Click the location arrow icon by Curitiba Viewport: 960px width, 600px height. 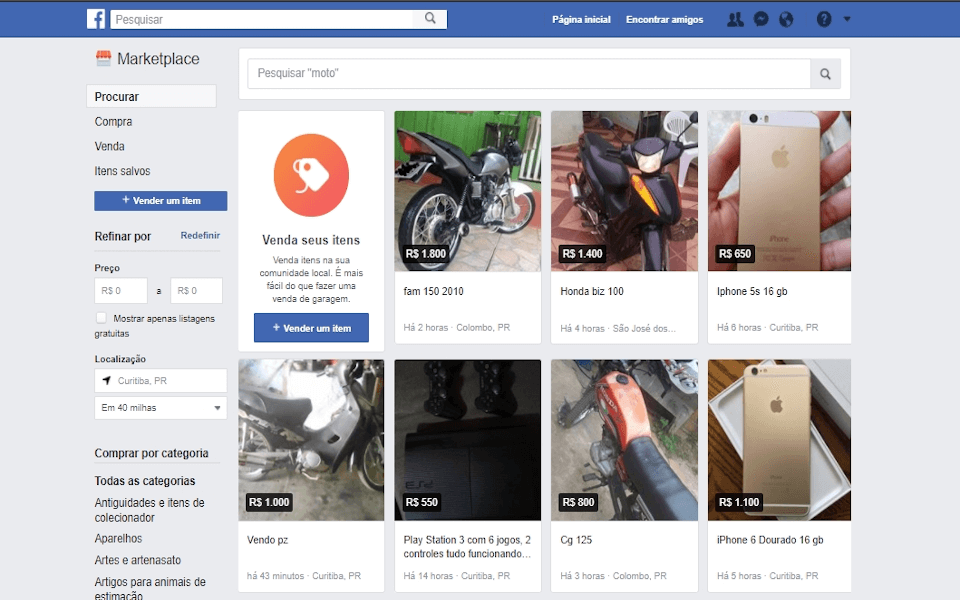[107, 380]
